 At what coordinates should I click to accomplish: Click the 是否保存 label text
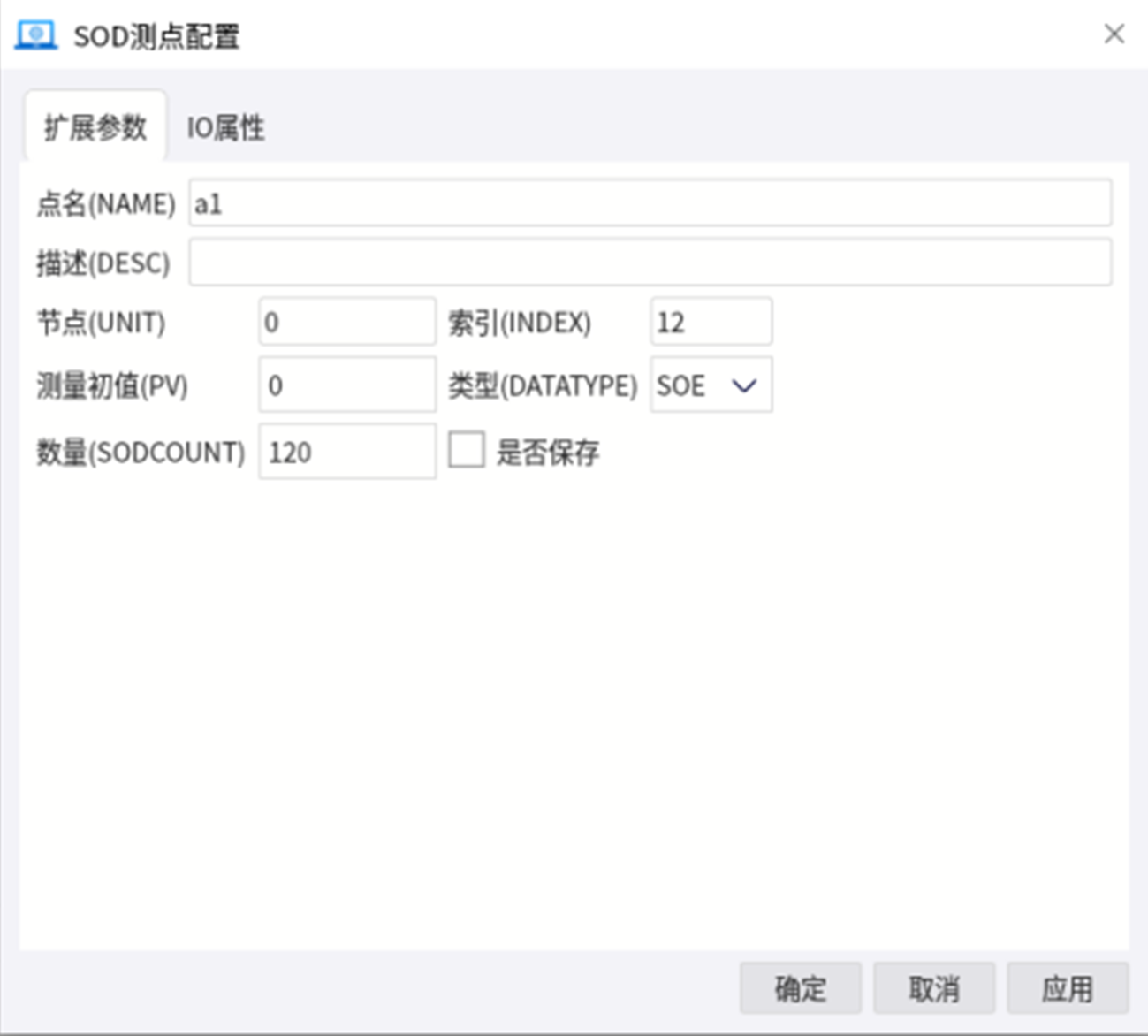tap(548, 453)
